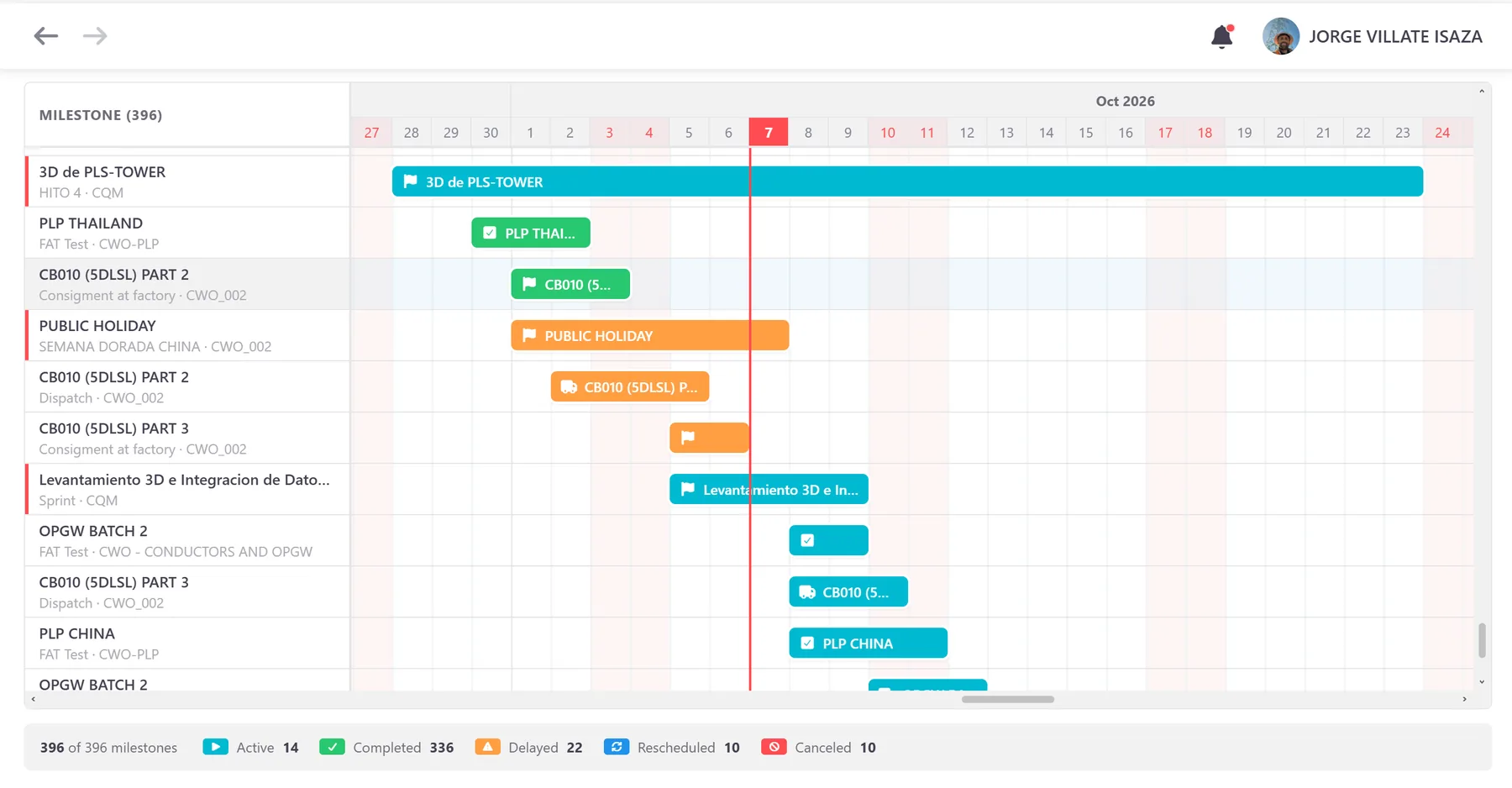Viewport: 1512px width, 788px height.
Task: Click date 24 in the timeline header
Action: pyautogui.click(x=1442, y=133)
